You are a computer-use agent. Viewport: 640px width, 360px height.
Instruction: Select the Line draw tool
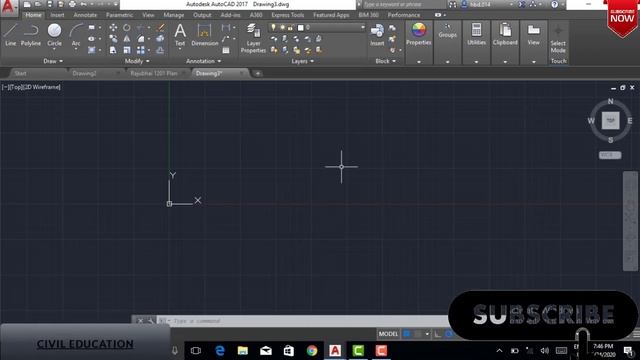point(11,34)
